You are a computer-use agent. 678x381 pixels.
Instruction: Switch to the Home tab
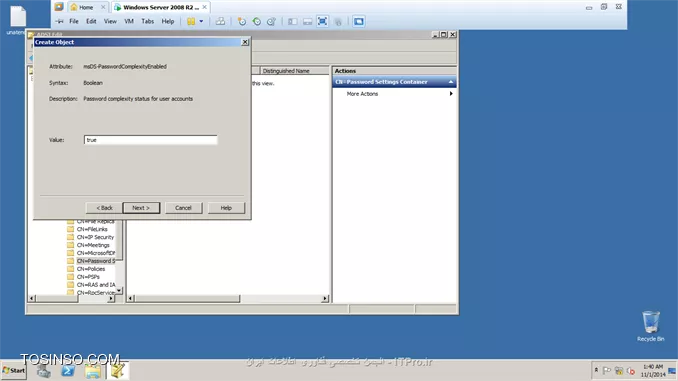(x=86, y=7)
